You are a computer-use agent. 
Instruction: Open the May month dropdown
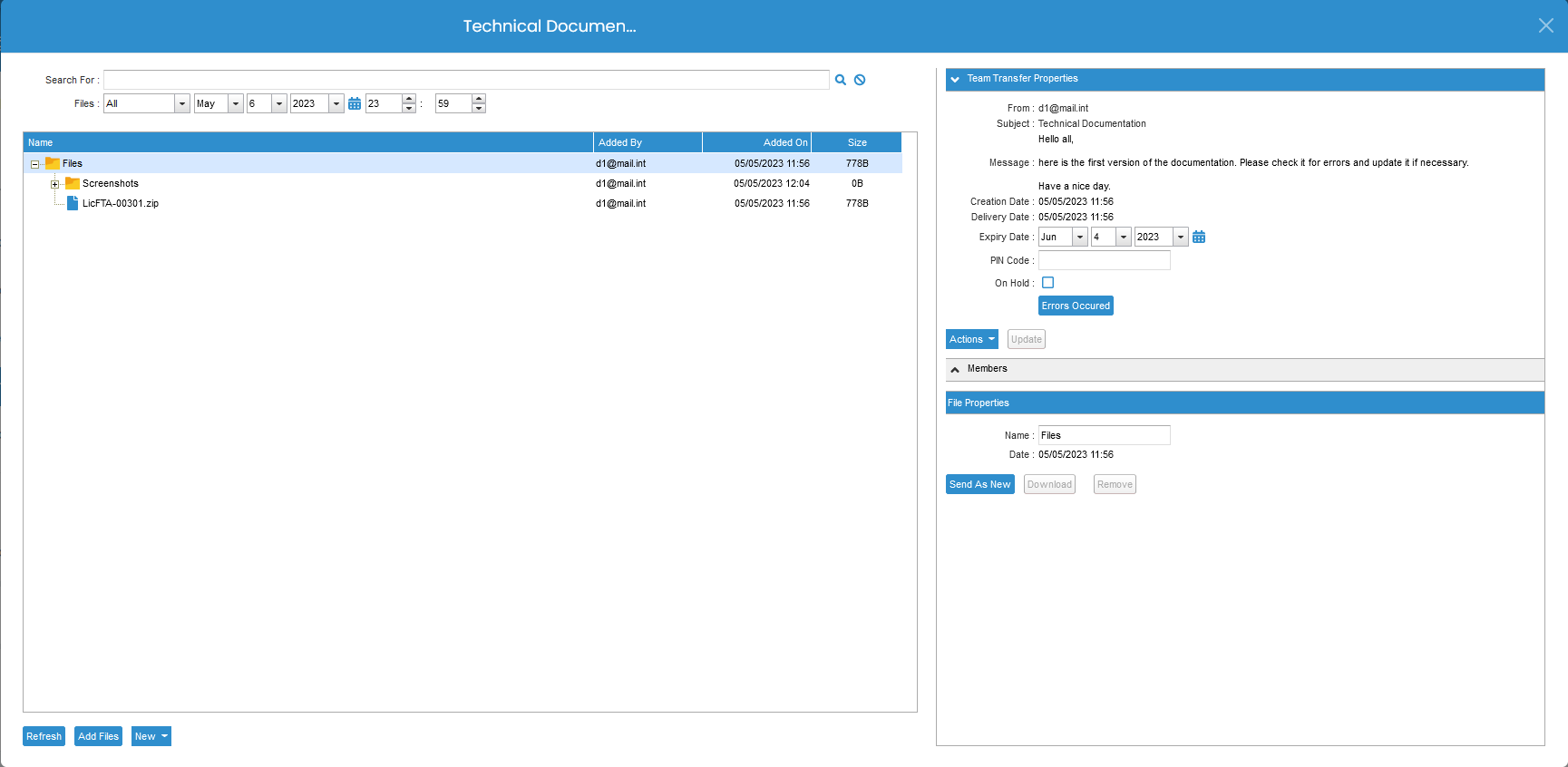click(236, 103)
